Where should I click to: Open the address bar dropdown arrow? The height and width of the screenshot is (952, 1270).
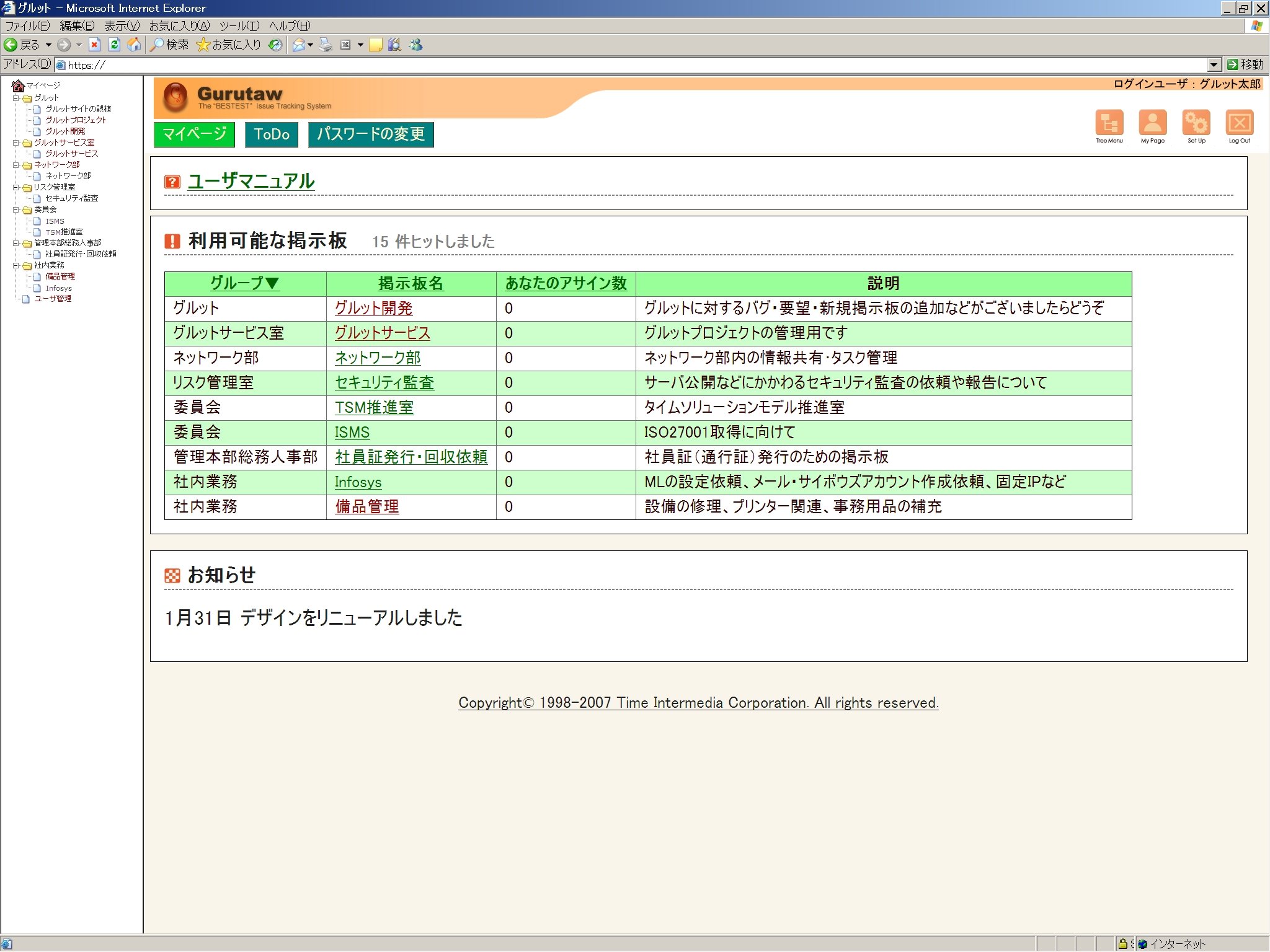pyautogui.click(x=1214, y=64)
